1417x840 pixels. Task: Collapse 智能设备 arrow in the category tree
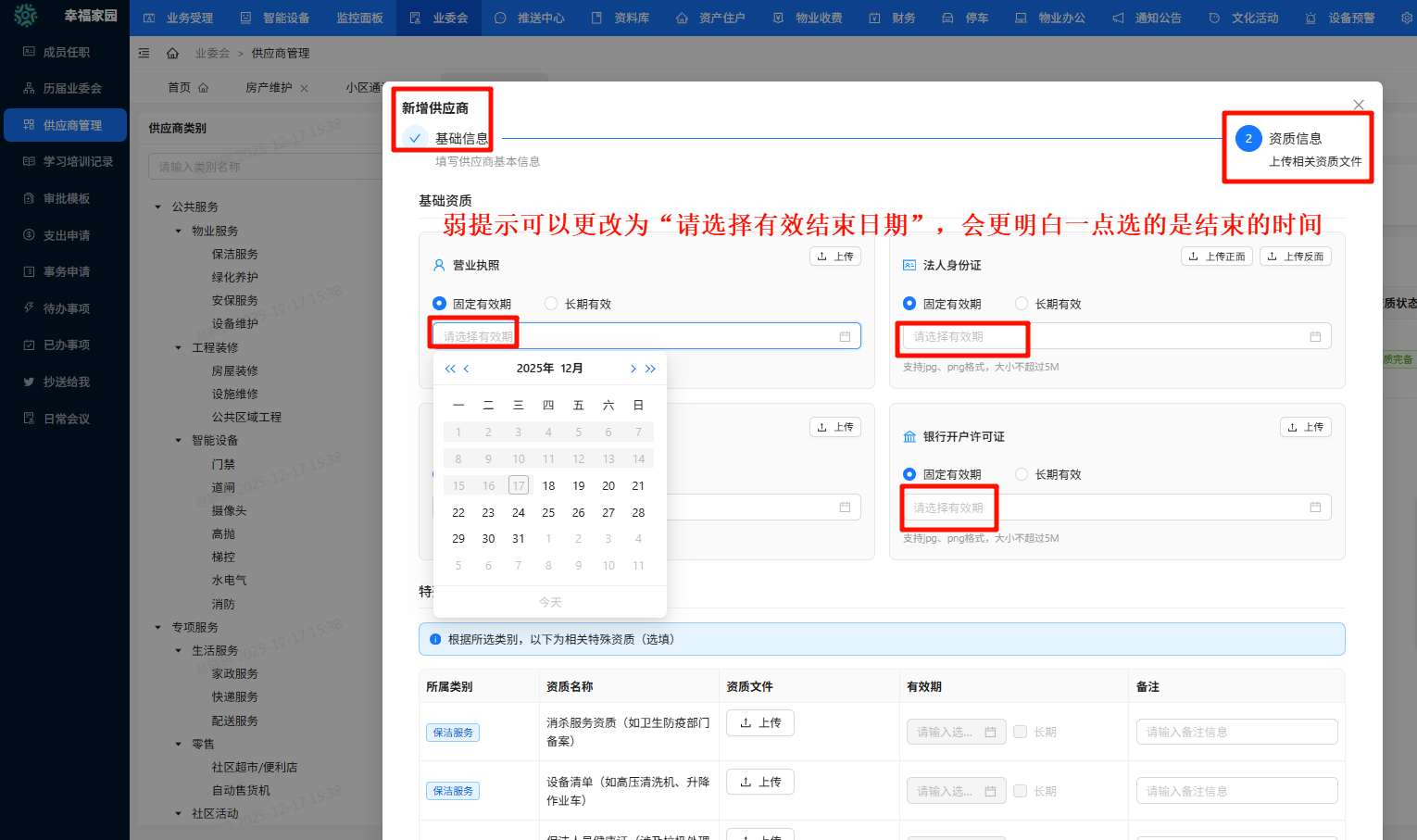pos(178,440)
